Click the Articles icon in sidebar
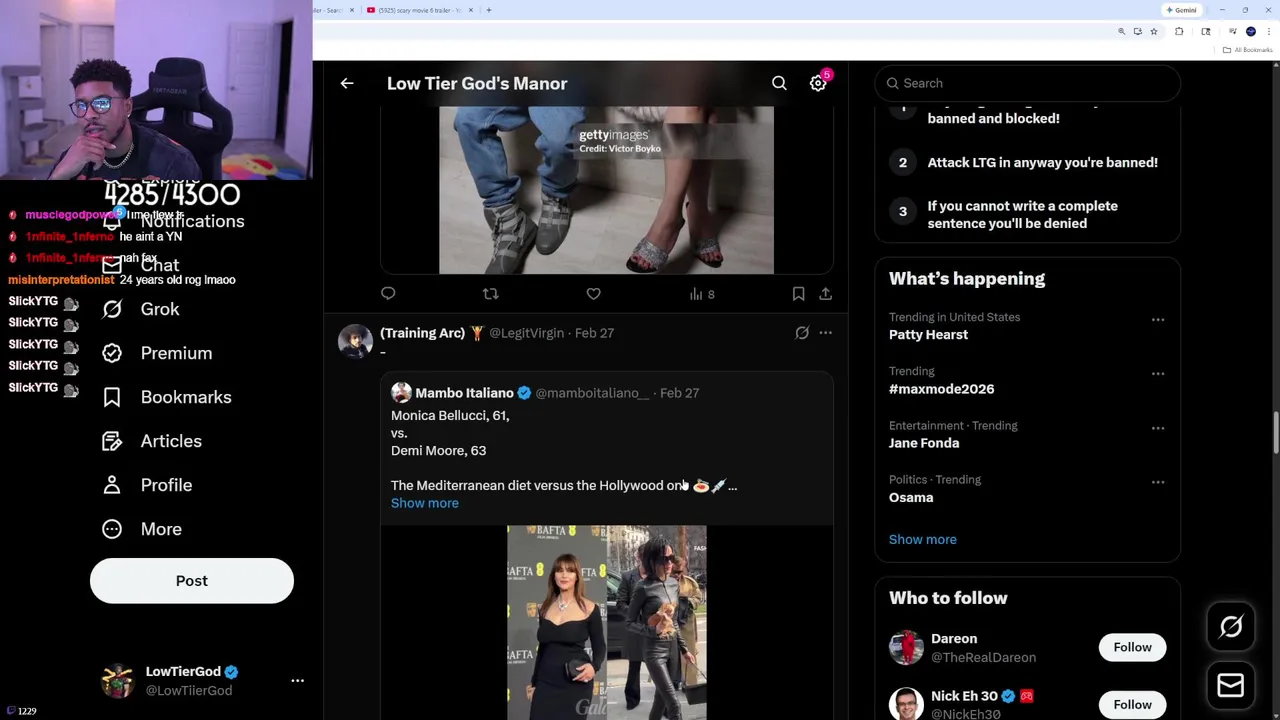The height and width of the screenshot is (720, 1280). click(112, 441)
